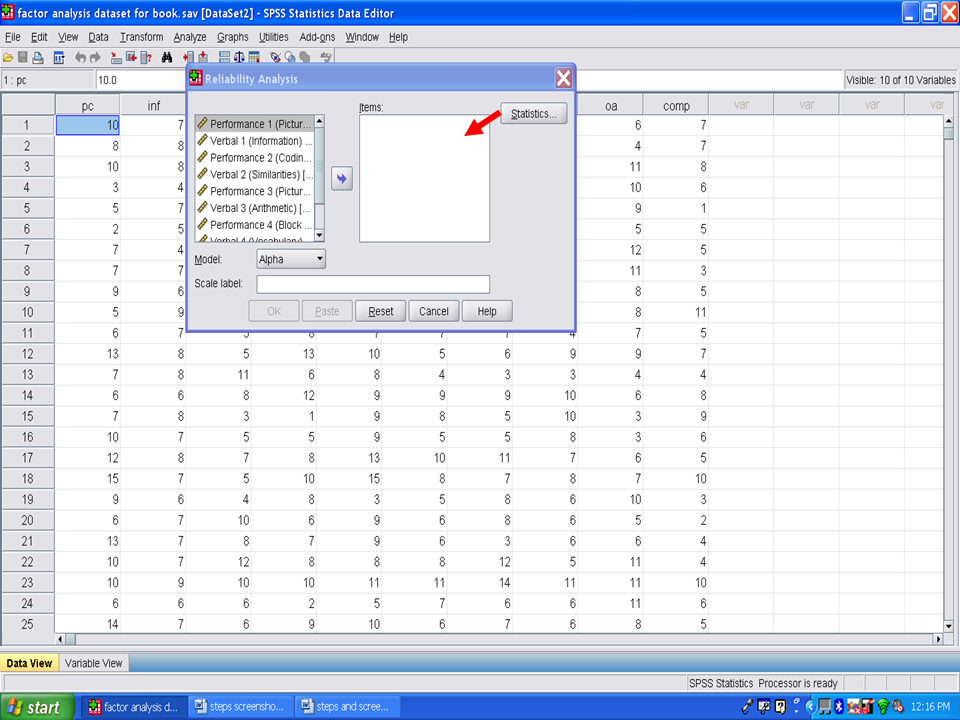Click the Statistics... button
Screen dimensions: 960x720
(x=534, y=114)
